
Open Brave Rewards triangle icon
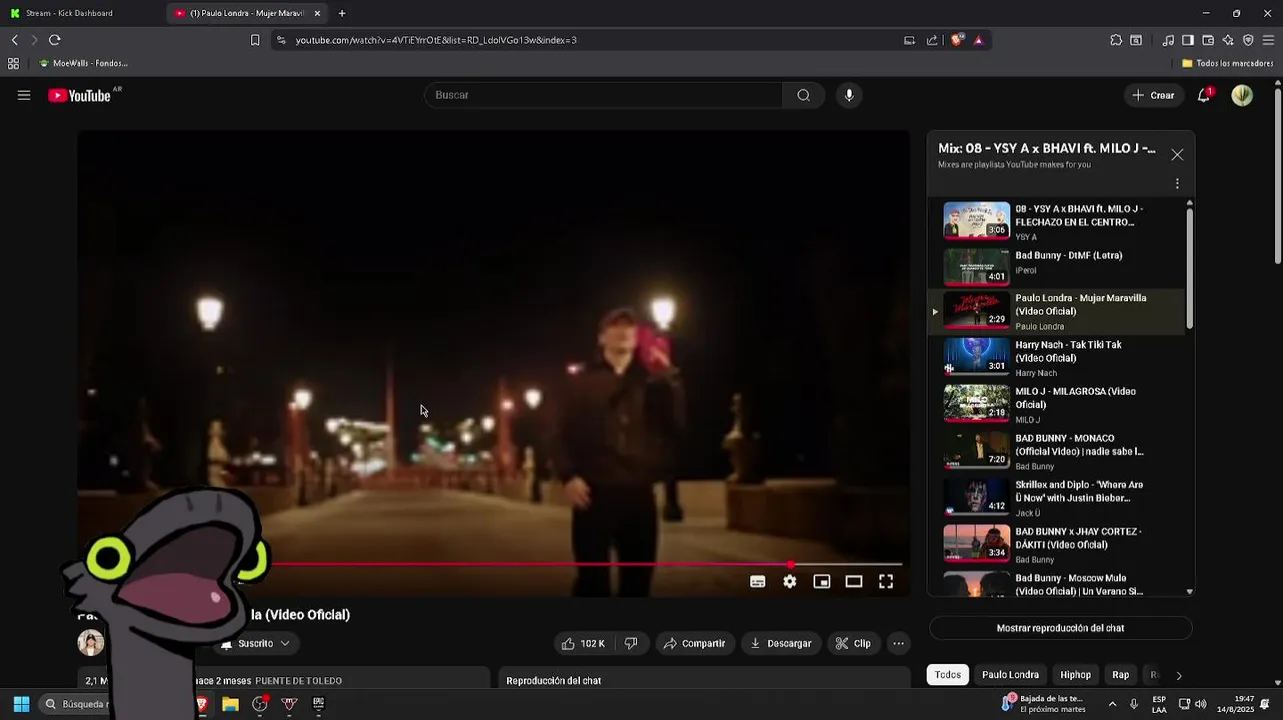click(x=978, y=40)
